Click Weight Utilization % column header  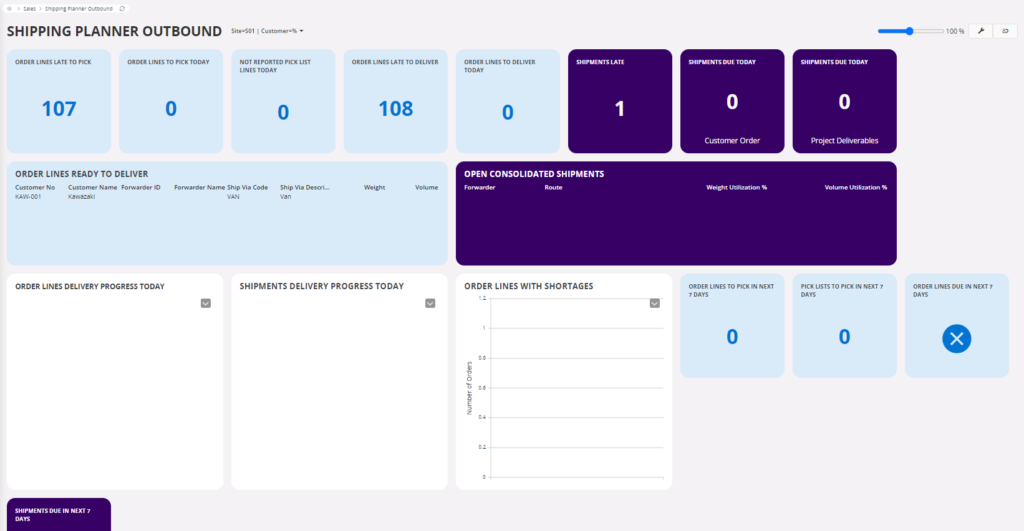tap(736, 187)
